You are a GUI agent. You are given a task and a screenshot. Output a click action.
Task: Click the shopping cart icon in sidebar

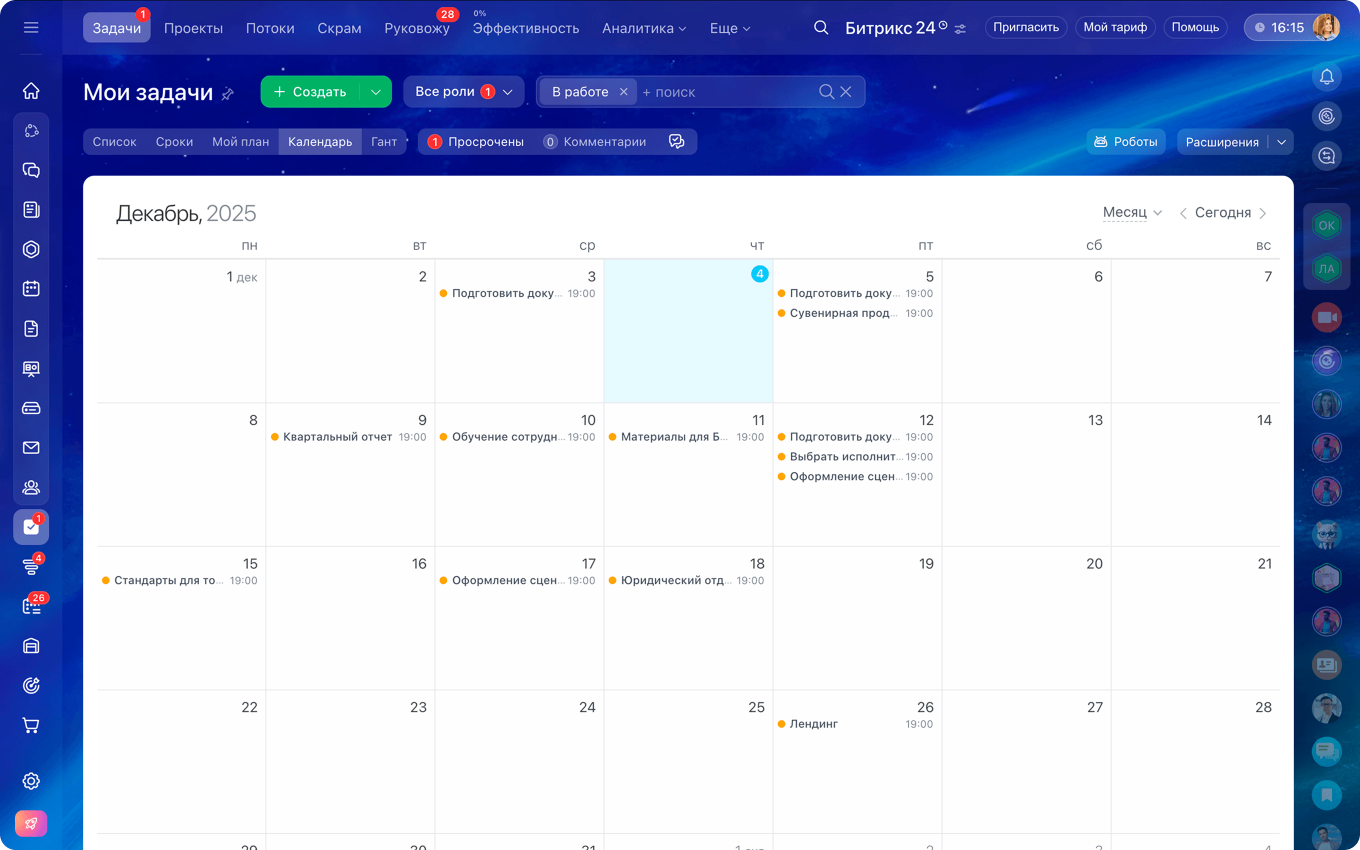(x=31, y=725)
